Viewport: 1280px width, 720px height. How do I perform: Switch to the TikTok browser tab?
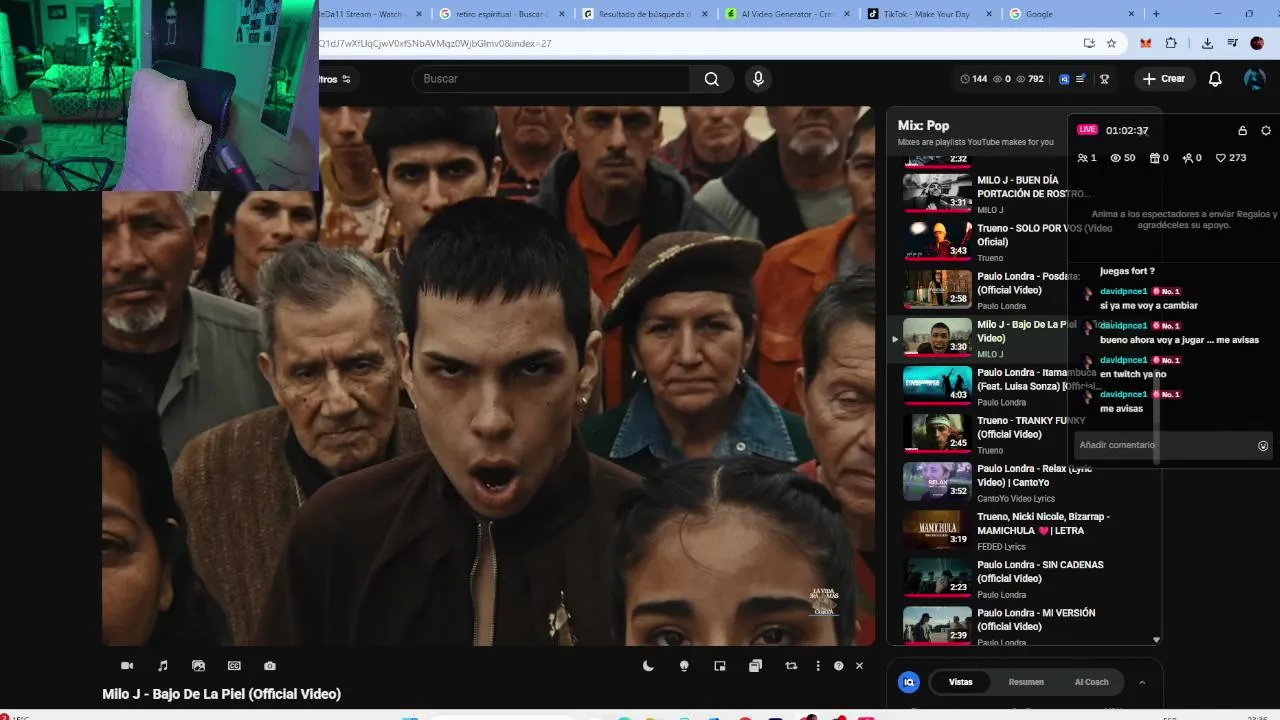931,14
